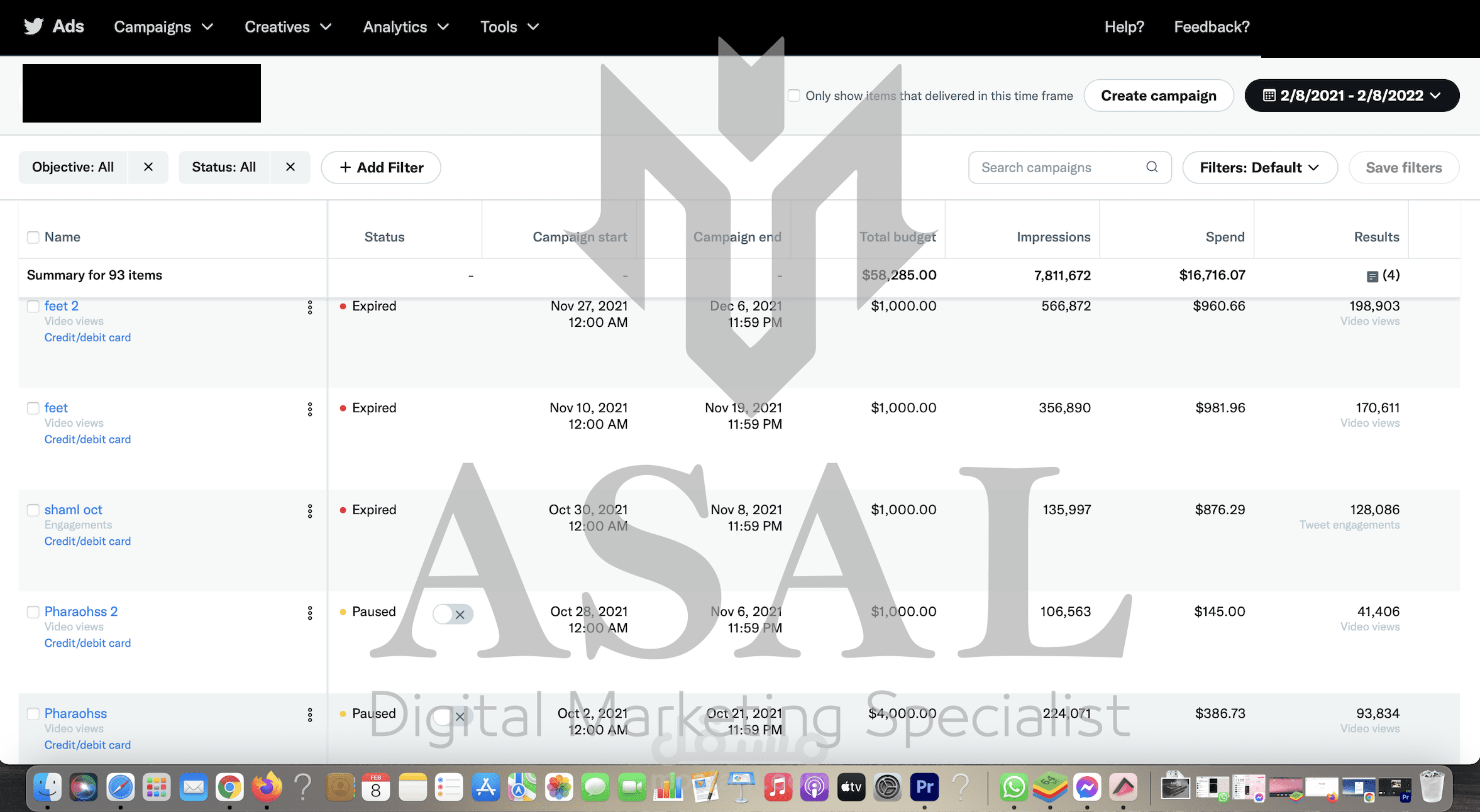Type in the Search campaigns field
The height and width of the screenshot is (812, 1480).
coord(1059,168)
